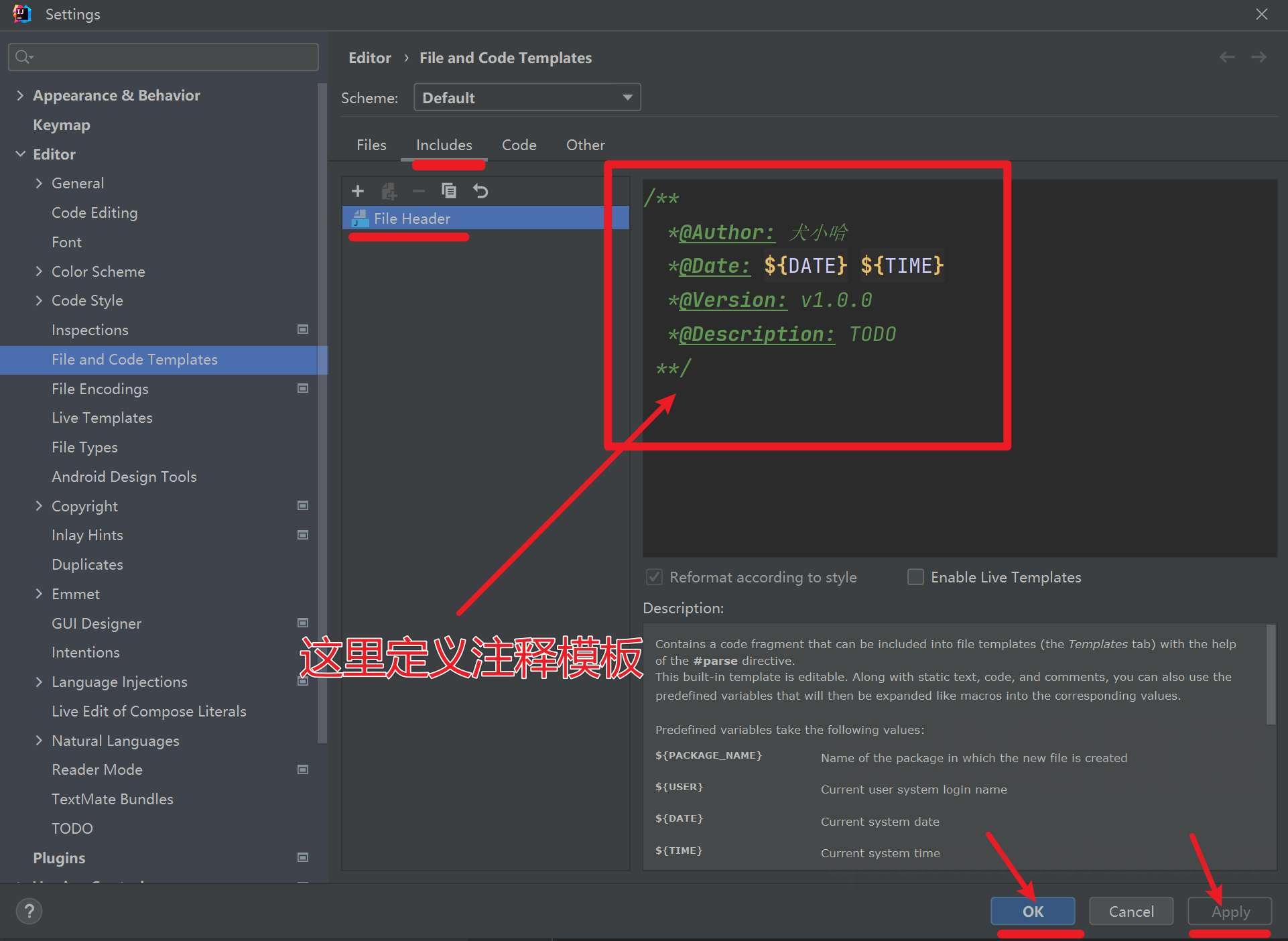The height and width of the screenshot is (941, 1288).
Task: Select File and Code Templates menu item
Action: pos(134,358)
